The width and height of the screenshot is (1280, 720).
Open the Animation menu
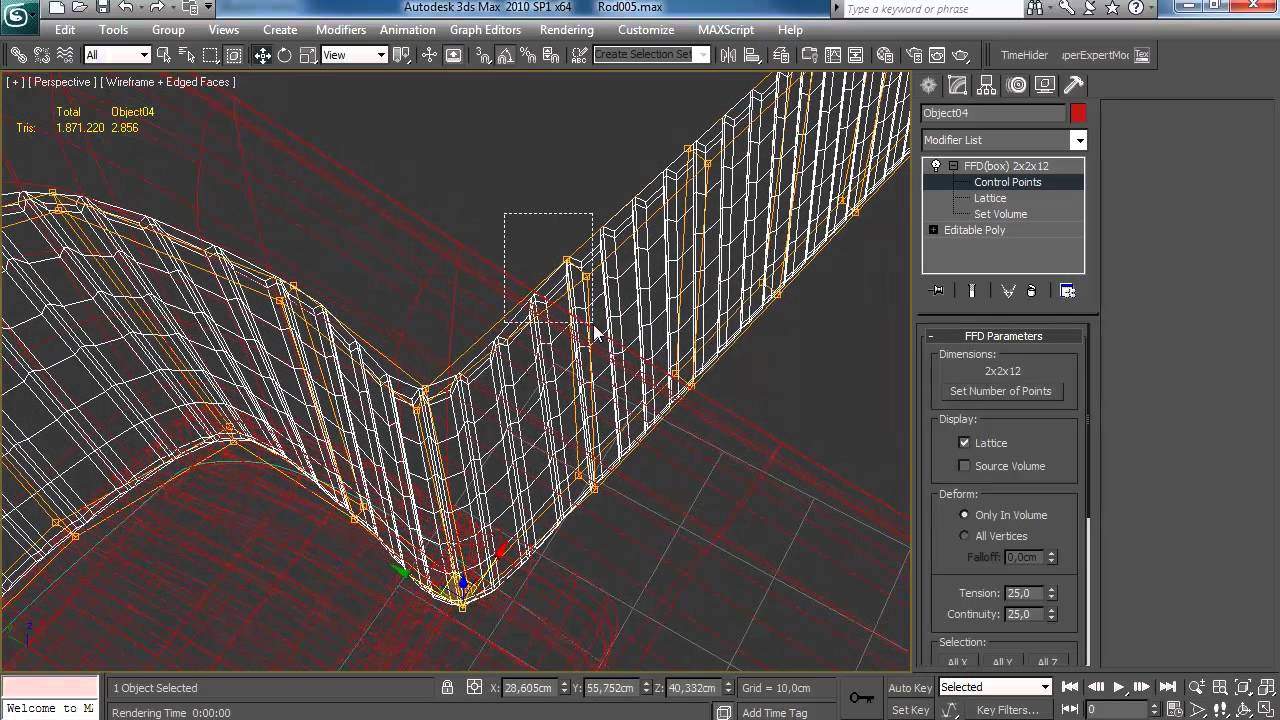point(408,30)
